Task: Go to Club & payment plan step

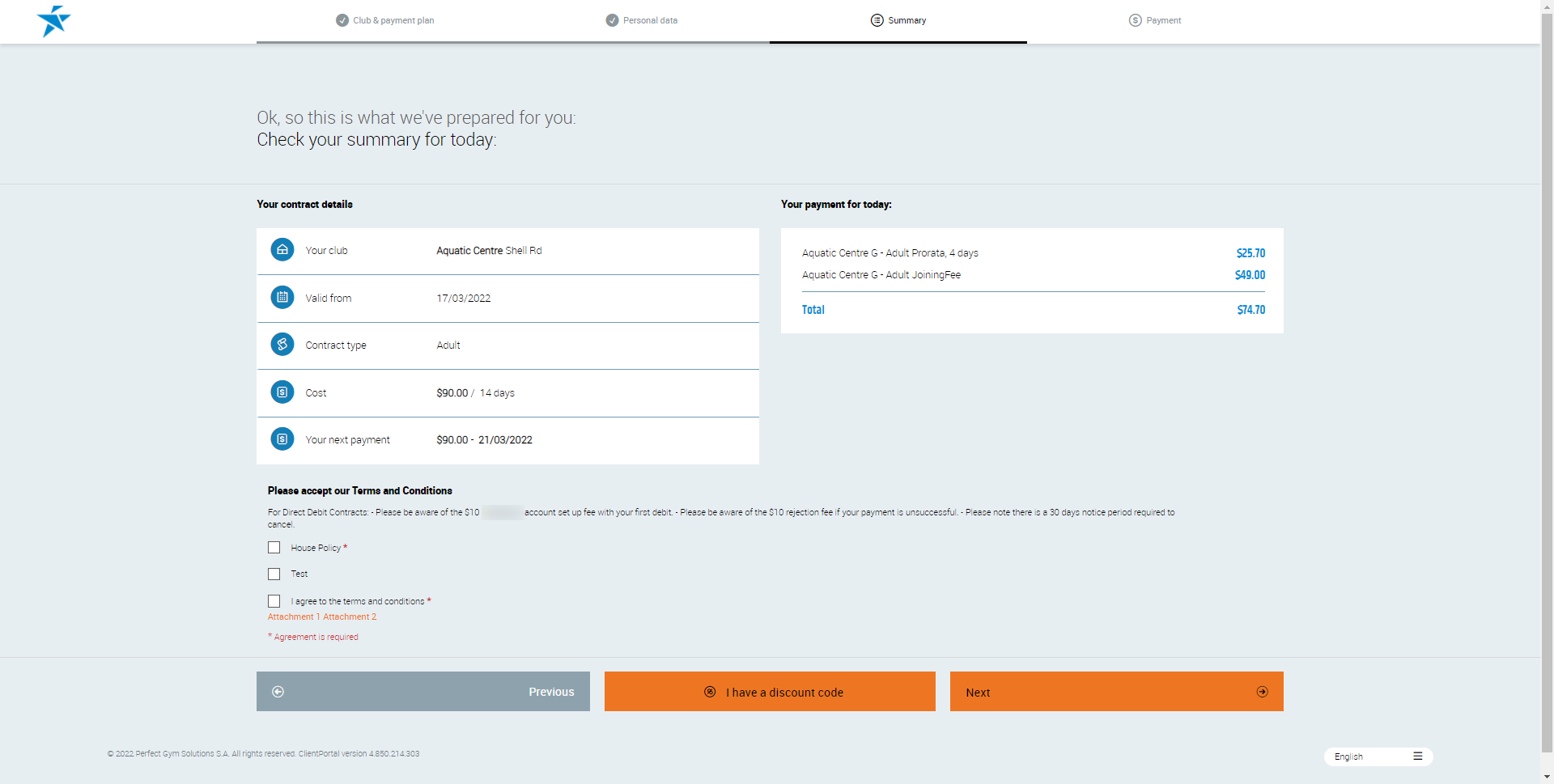Action: pos(385,20)
